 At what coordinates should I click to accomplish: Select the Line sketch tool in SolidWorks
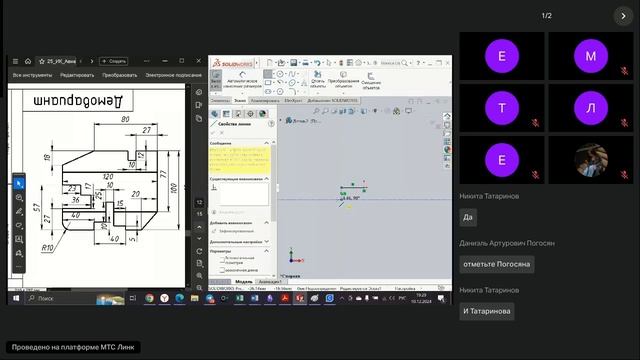268,74
